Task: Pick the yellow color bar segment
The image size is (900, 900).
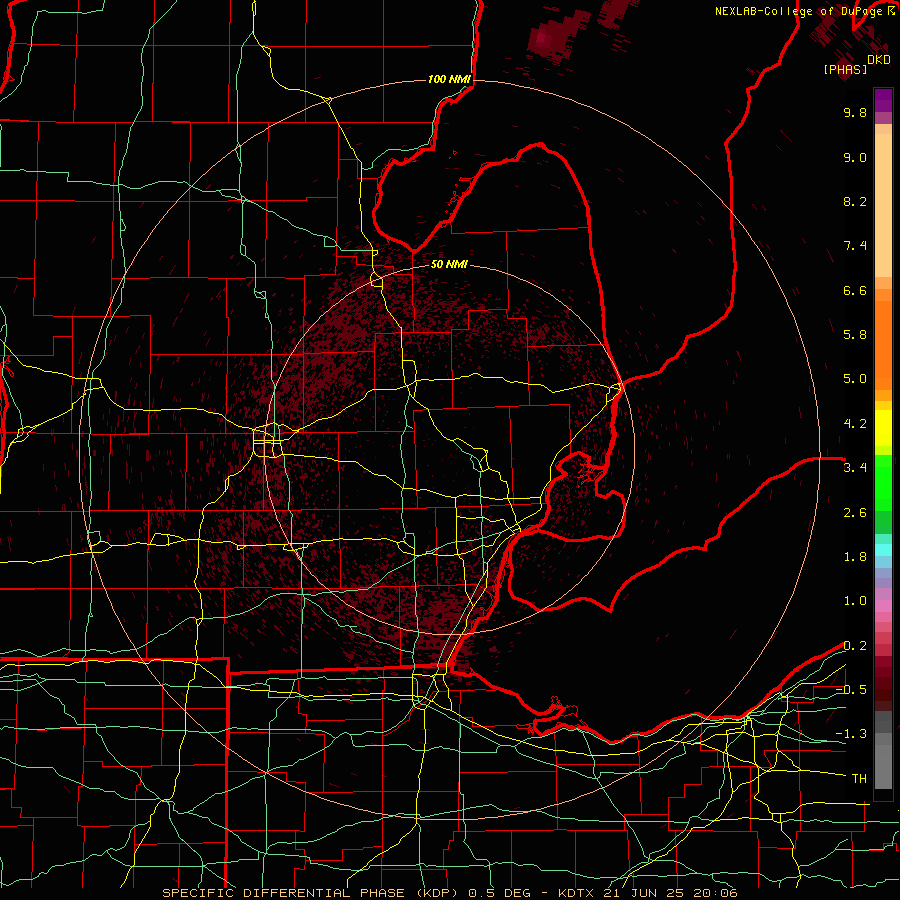Action: (883, 428)
